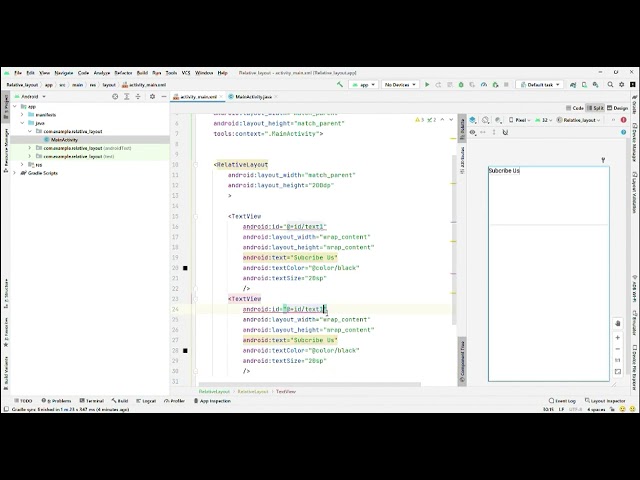Click the autoconnect magnet icon in design toolbar
This screenshot has width=640, height=480.
pyautogui.click(x=505, y=132)
